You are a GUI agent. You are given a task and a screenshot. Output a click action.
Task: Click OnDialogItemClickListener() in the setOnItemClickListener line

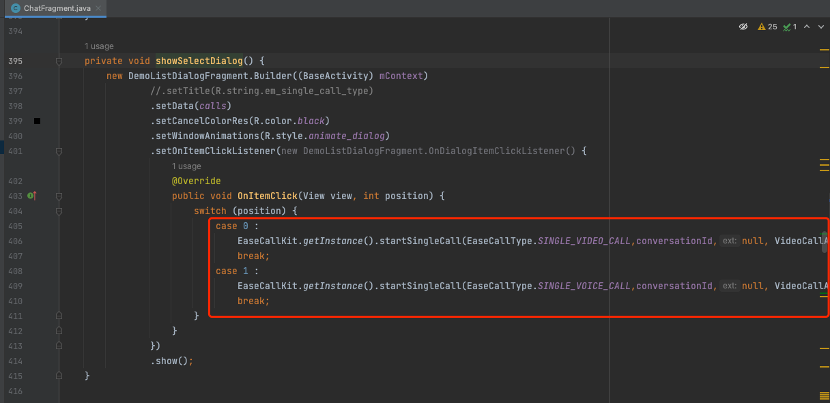[x=502, y=151]
